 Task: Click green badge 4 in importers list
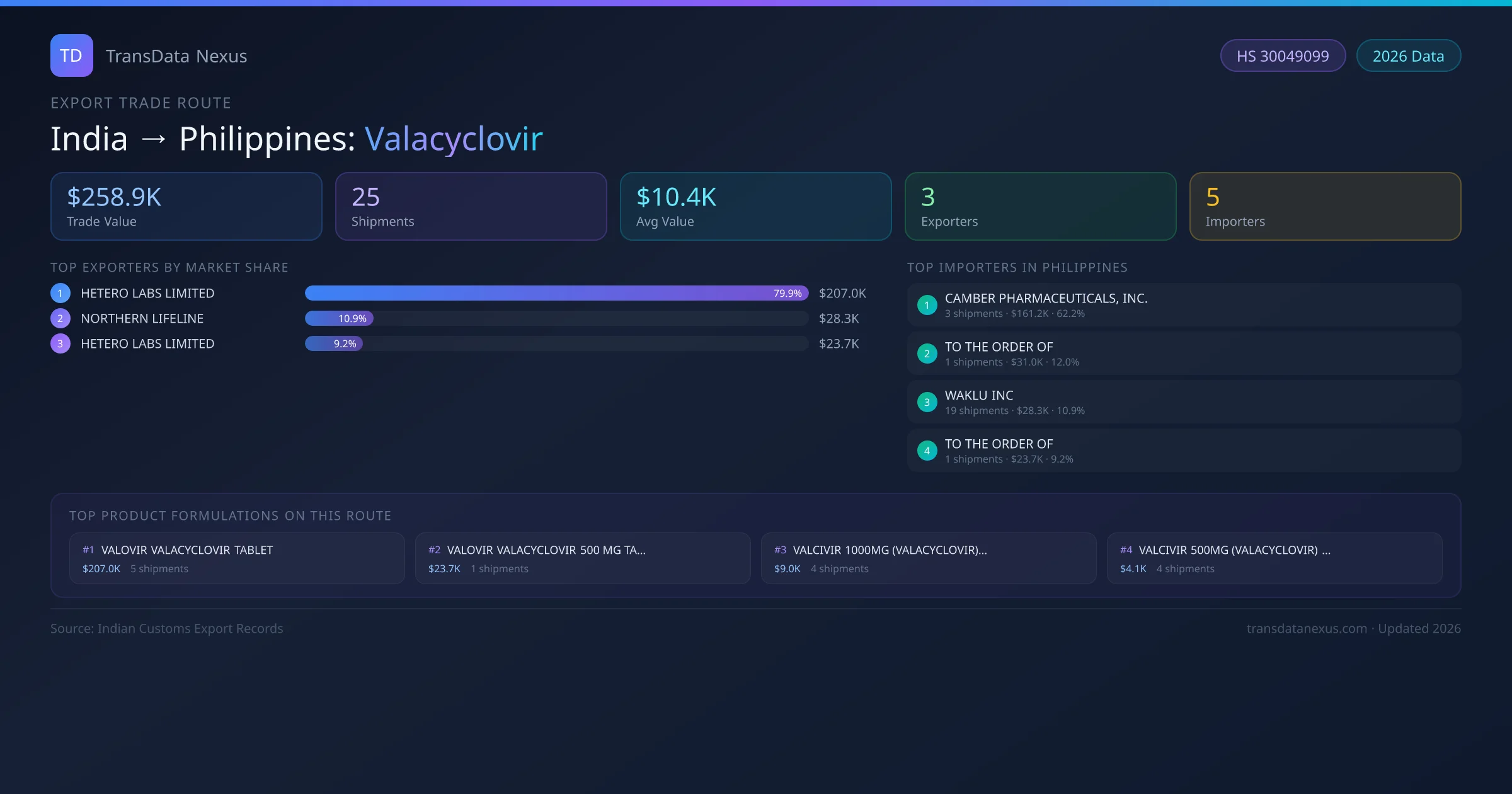point(927,451)
